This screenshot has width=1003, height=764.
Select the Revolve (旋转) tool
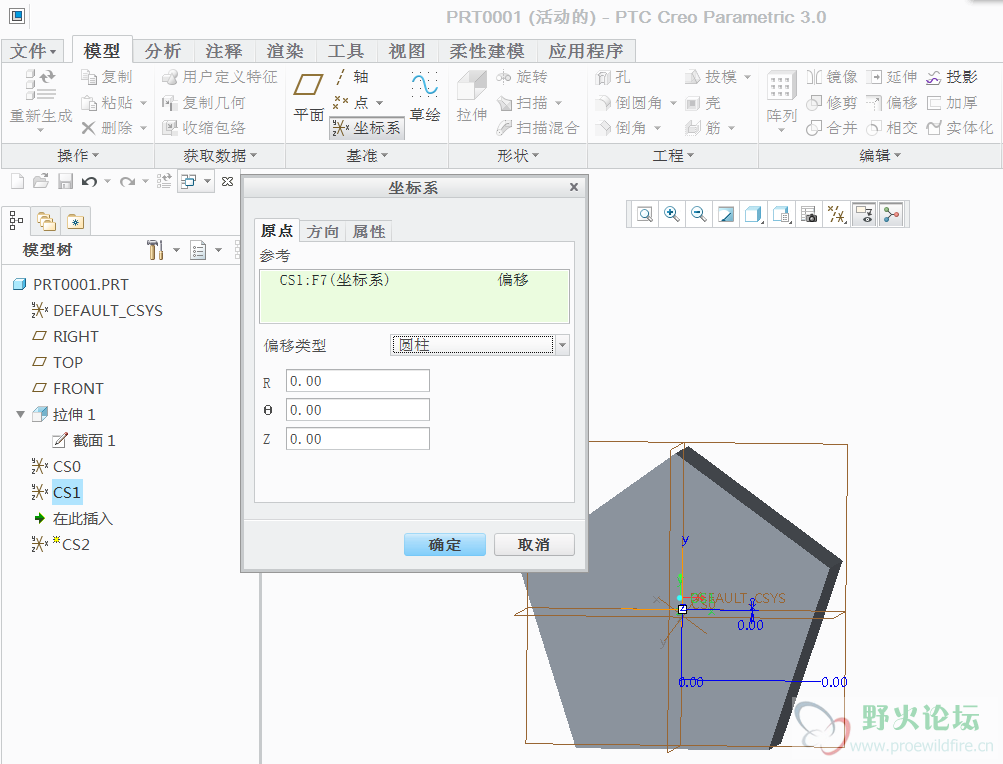pyautogui.click(x=522, y=77)
